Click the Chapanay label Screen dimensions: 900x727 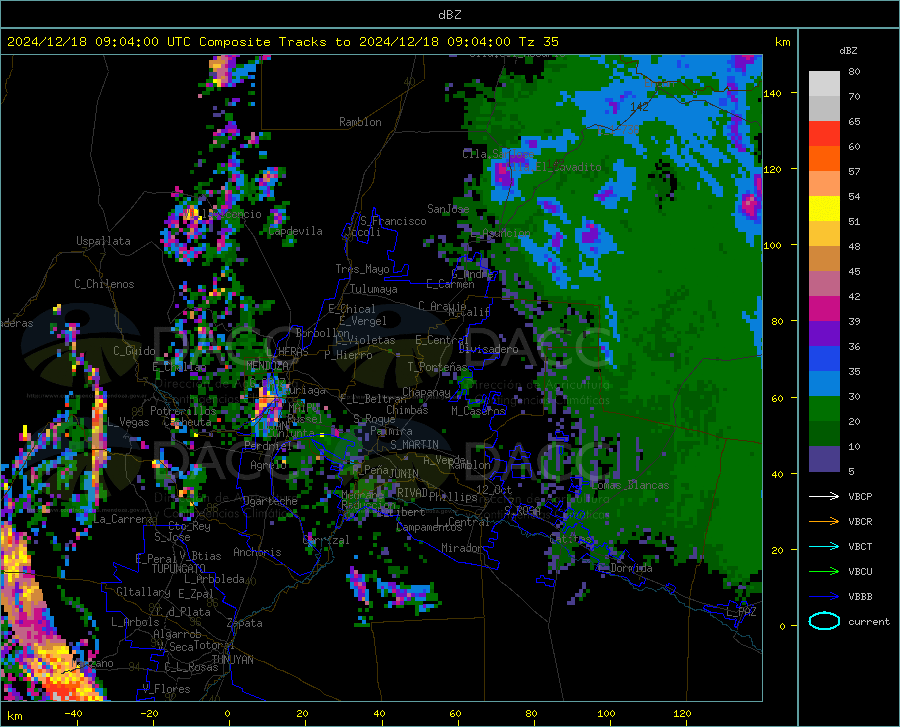(426, 392)
